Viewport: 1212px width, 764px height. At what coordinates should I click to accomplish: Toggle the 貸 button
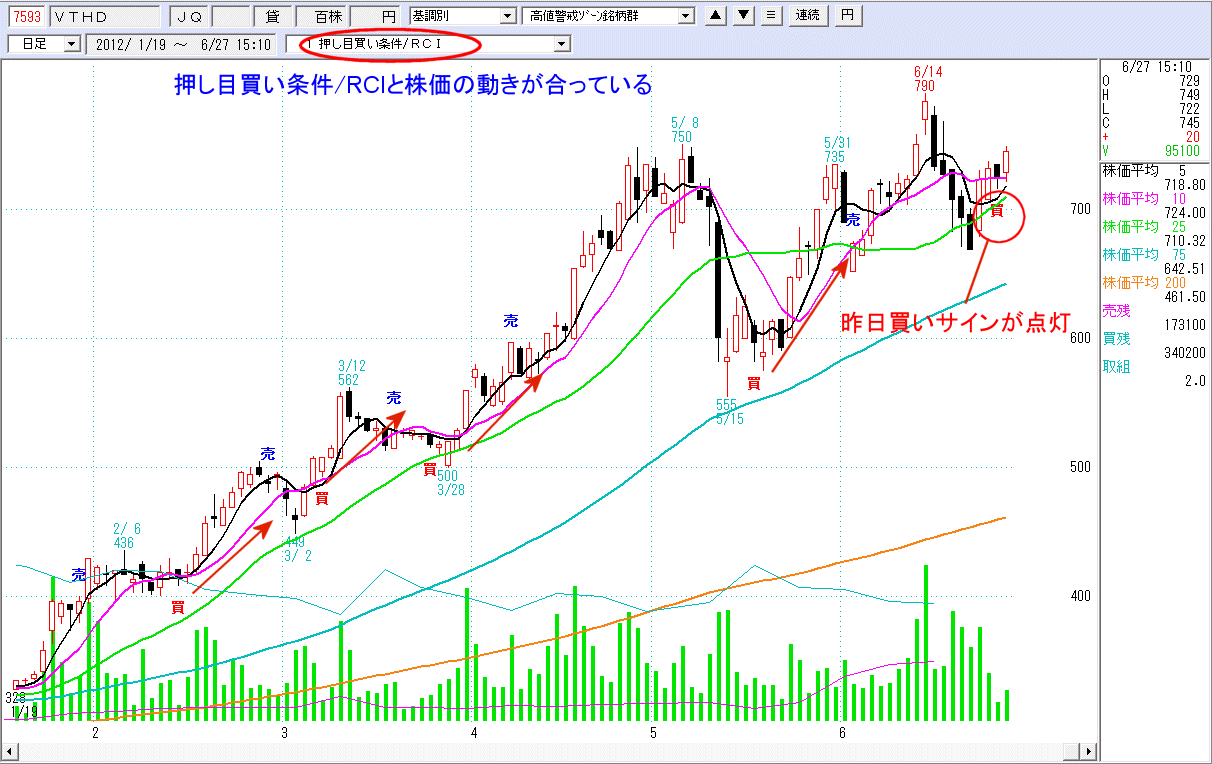coord(273,16)
